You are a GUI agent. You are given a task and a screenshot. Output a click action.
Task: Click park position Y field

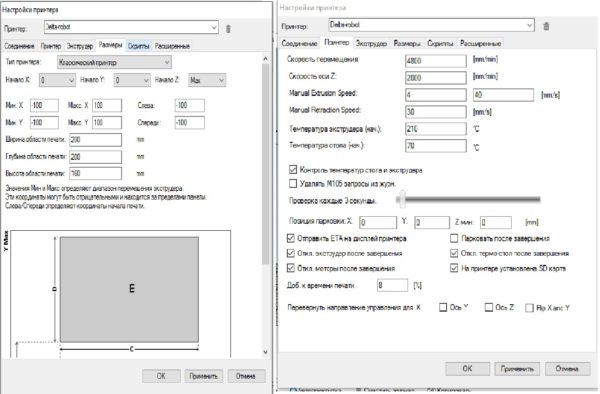pos(432,222)
